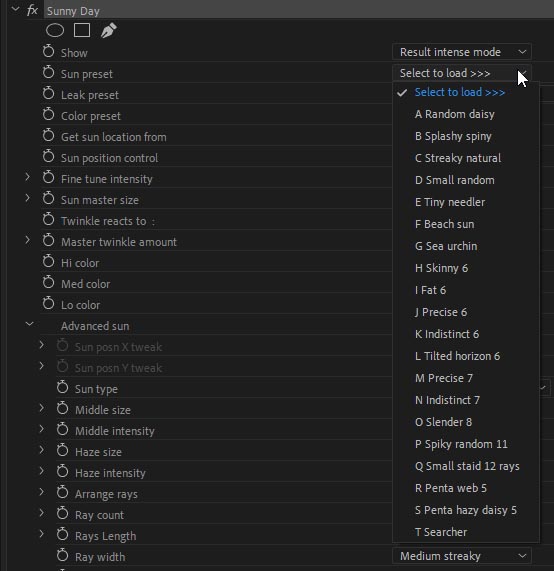Pick the P Spiky random 11 preset
554x571 pixels.
click(461, 444)
